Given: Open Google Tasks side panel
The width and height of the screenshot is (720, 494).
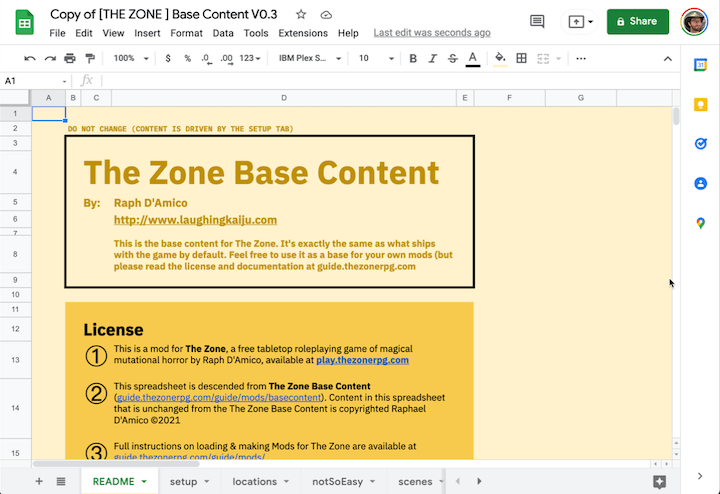Looking at the screenshot, I should [700, 144].
